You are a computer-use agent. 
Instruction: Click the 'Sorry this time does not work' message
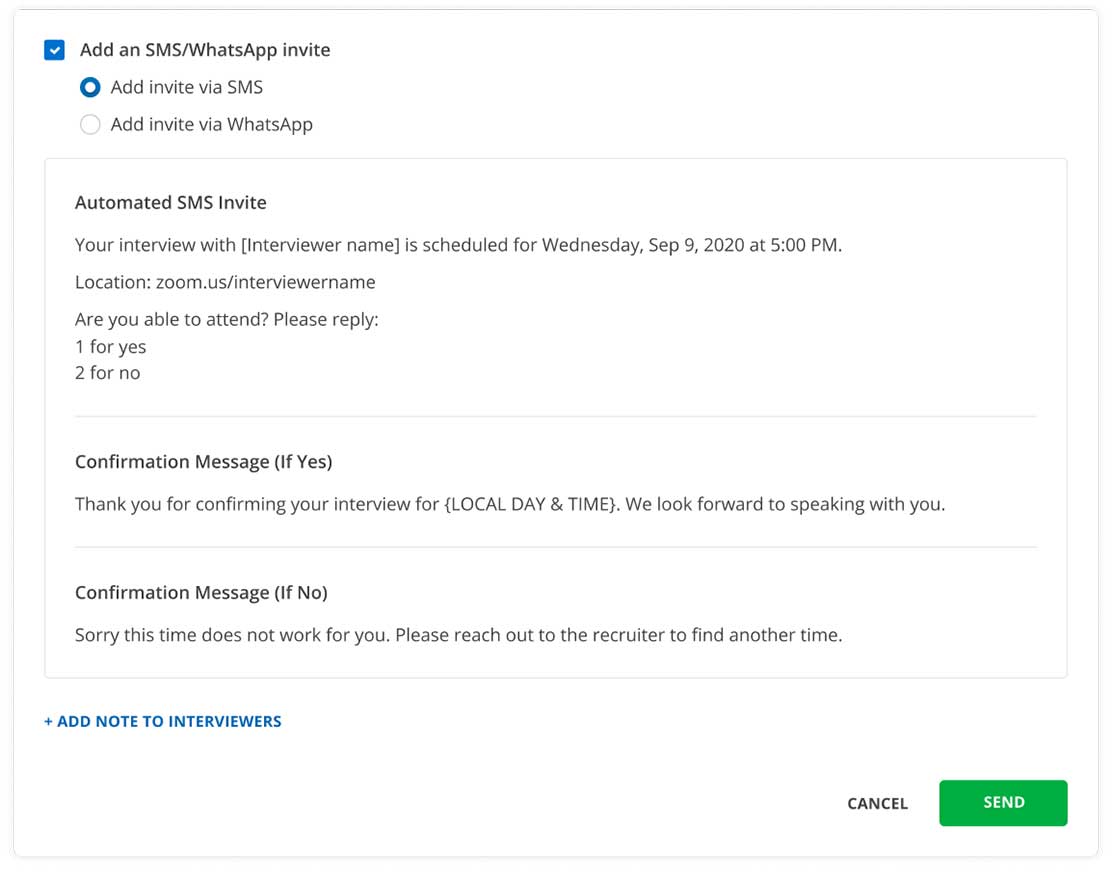458,635
